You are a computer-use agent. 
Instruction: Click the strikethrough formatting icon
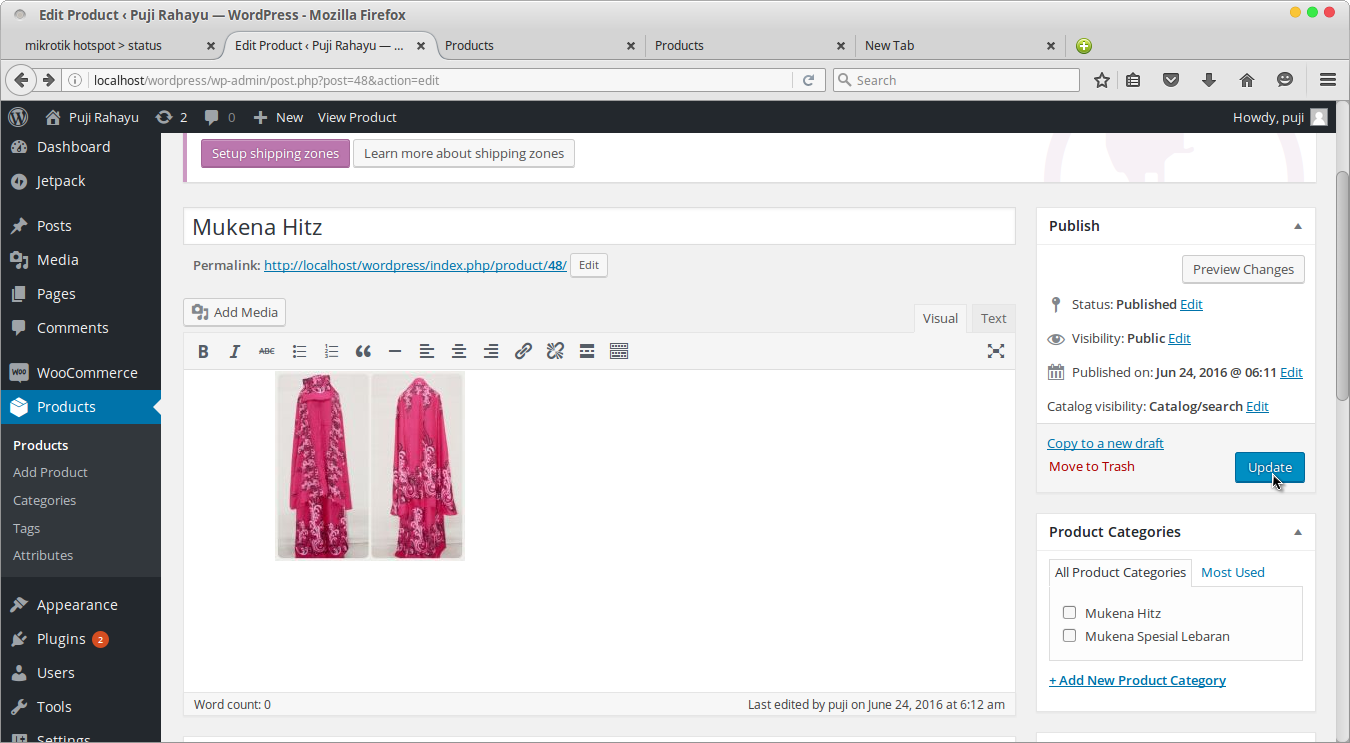click(x=266, y=351)
